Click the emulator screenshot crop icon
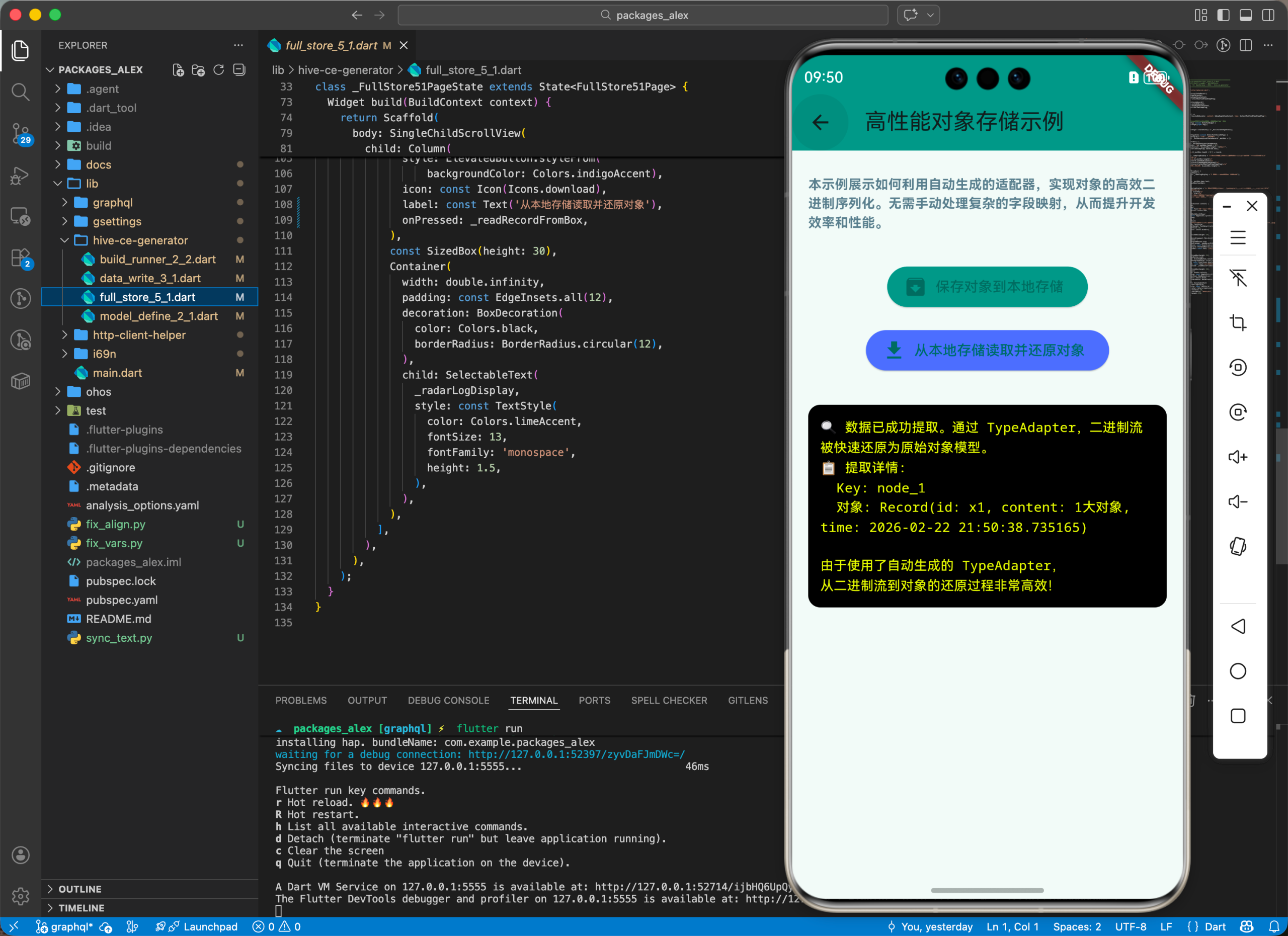The width and height of the screenshot is (1288, 936). [x=1238, y=322]
